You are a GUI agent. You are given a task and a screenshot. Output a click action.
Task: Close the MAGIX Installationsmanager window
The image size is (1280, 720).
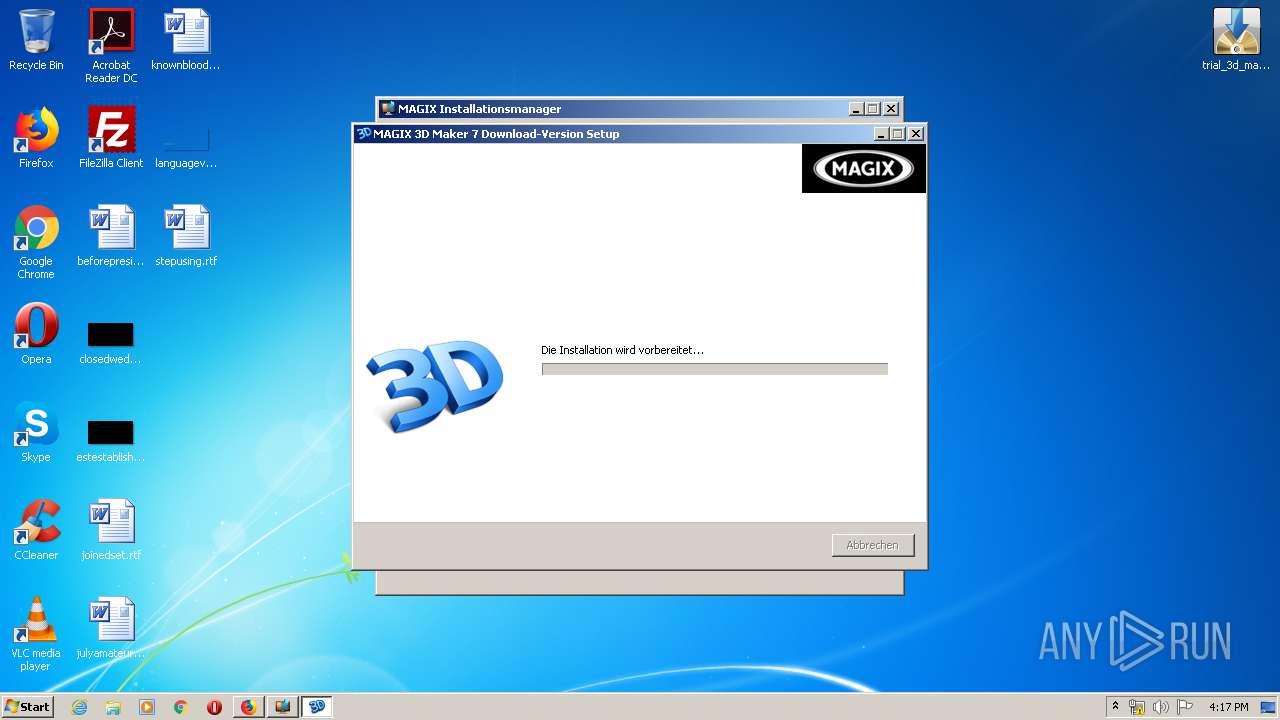[890, 109]
